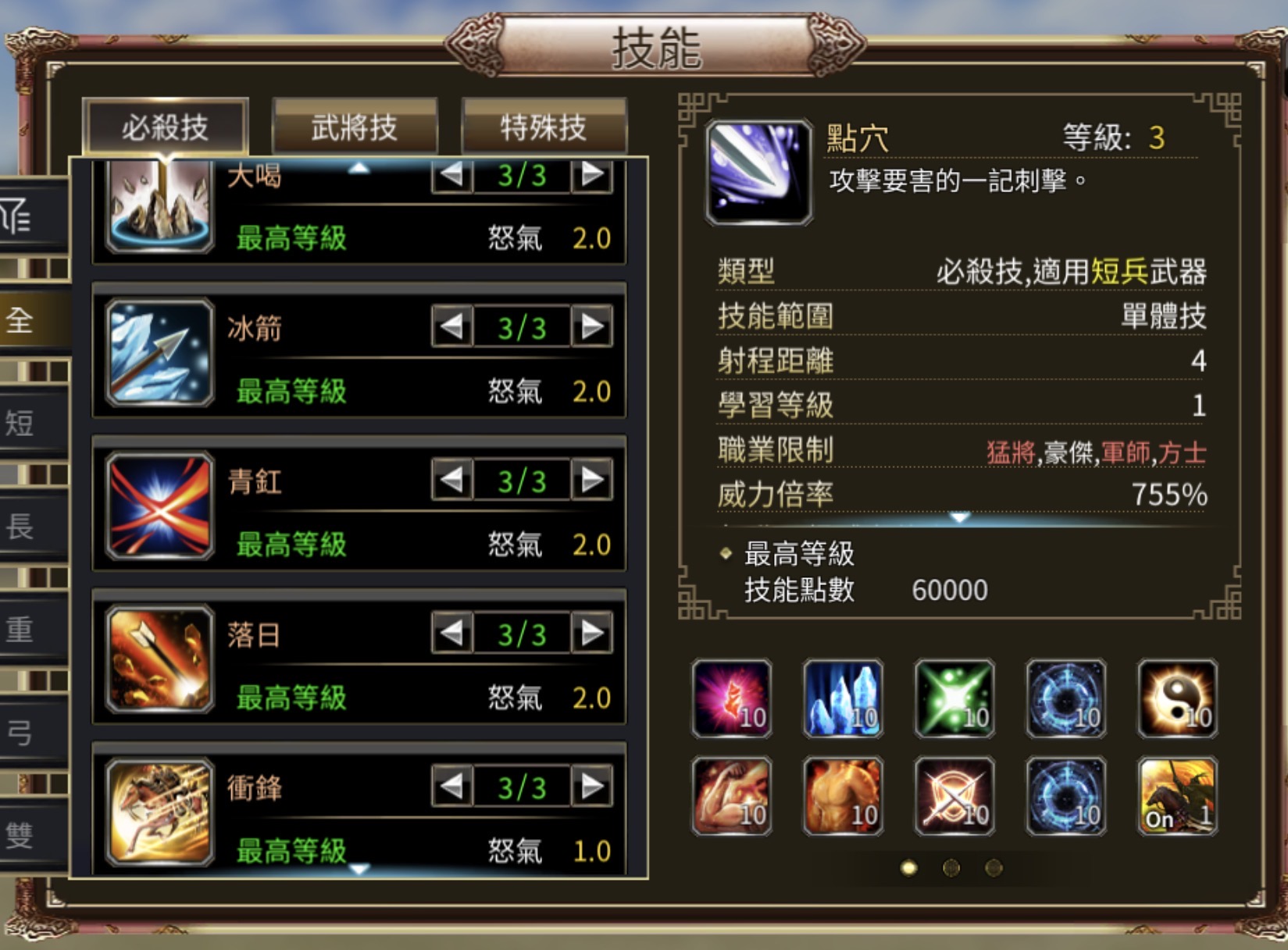Viewport: 1288px width, 950px height.
Task: Decrease 冰箭 level with left arrow
Action: [452, 327]
